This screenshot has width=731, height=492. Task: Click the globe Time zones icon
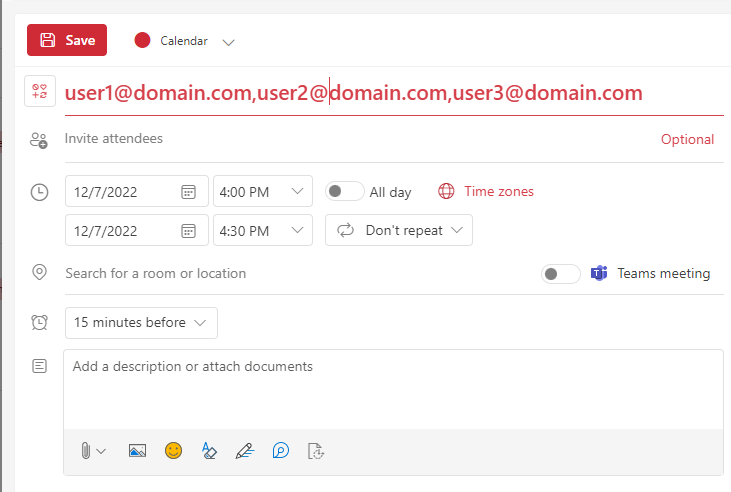[446, 191]
